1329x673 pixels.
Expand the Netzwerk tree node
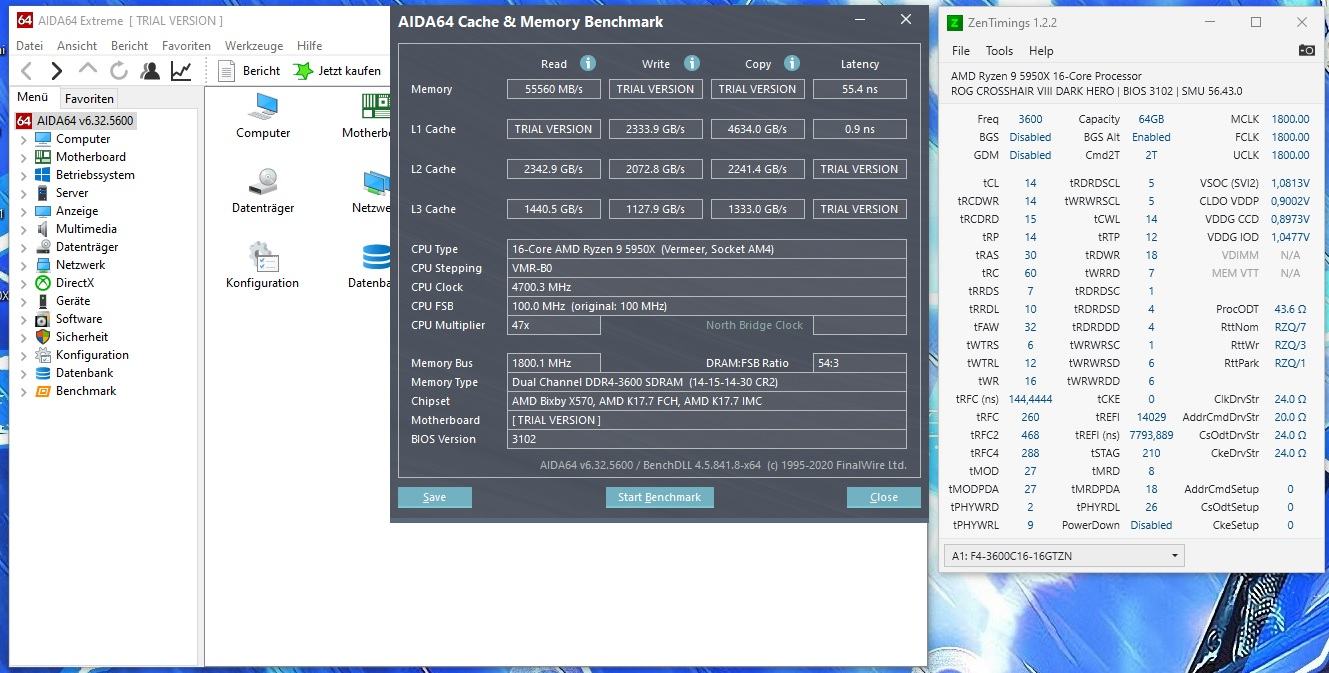[24, 266]
